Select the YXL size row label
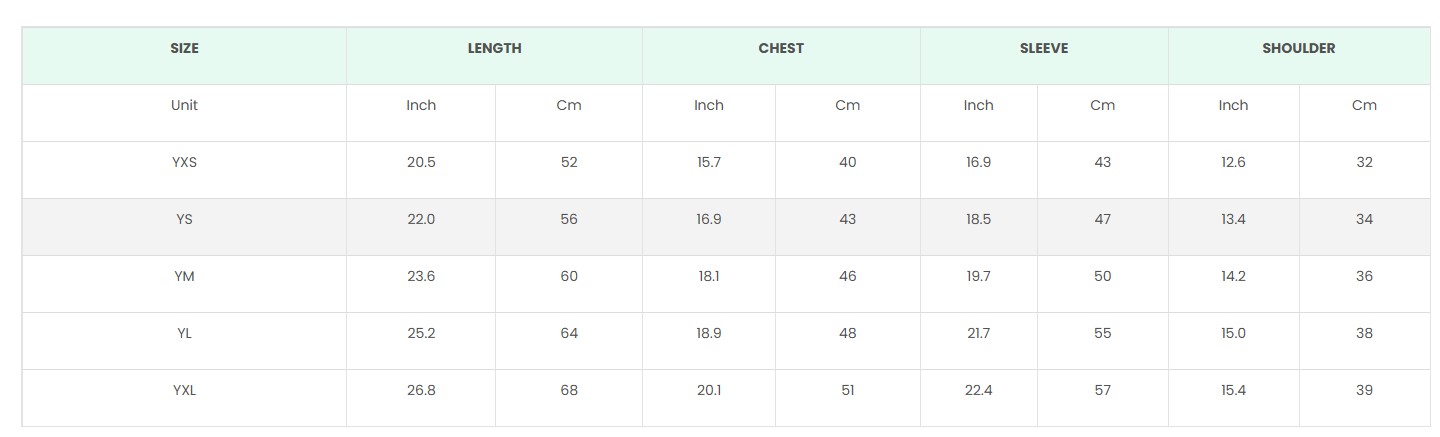1440x437 pixels. tap(184, 390)
